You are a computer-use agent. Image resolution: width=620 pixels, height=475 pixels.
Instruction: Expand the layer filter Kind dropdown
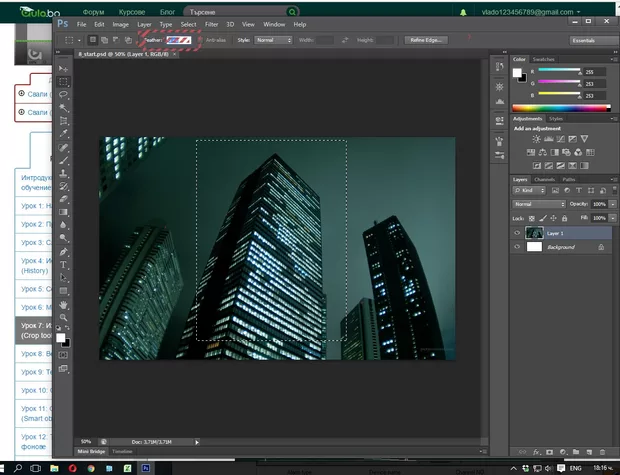pos(530,190)
